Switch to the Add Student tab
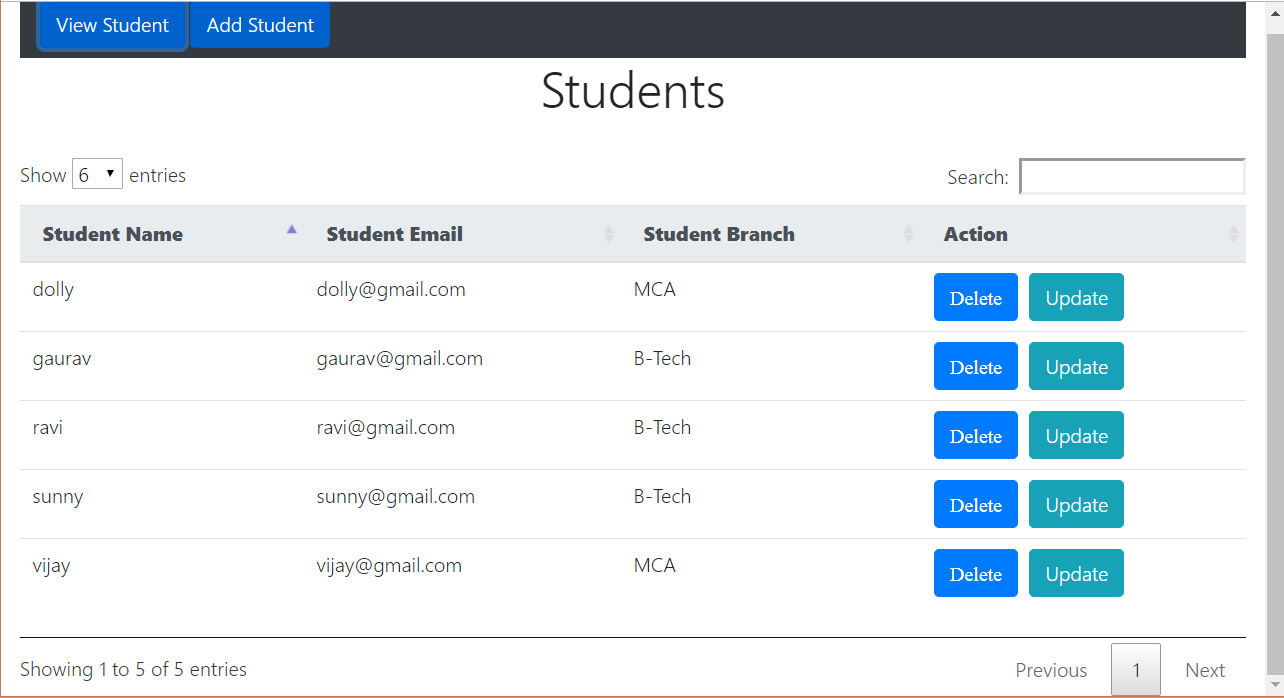Viewport: 1284px width, 698px height. 259,26
